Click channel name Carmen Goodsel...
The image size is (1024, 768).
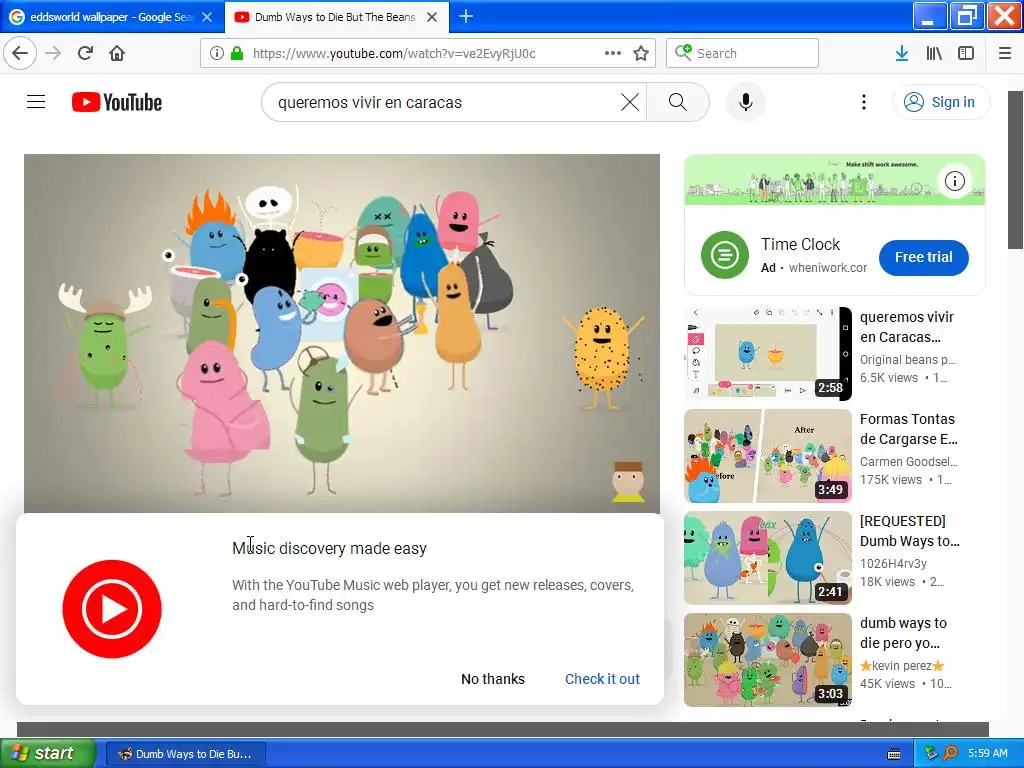908,462
